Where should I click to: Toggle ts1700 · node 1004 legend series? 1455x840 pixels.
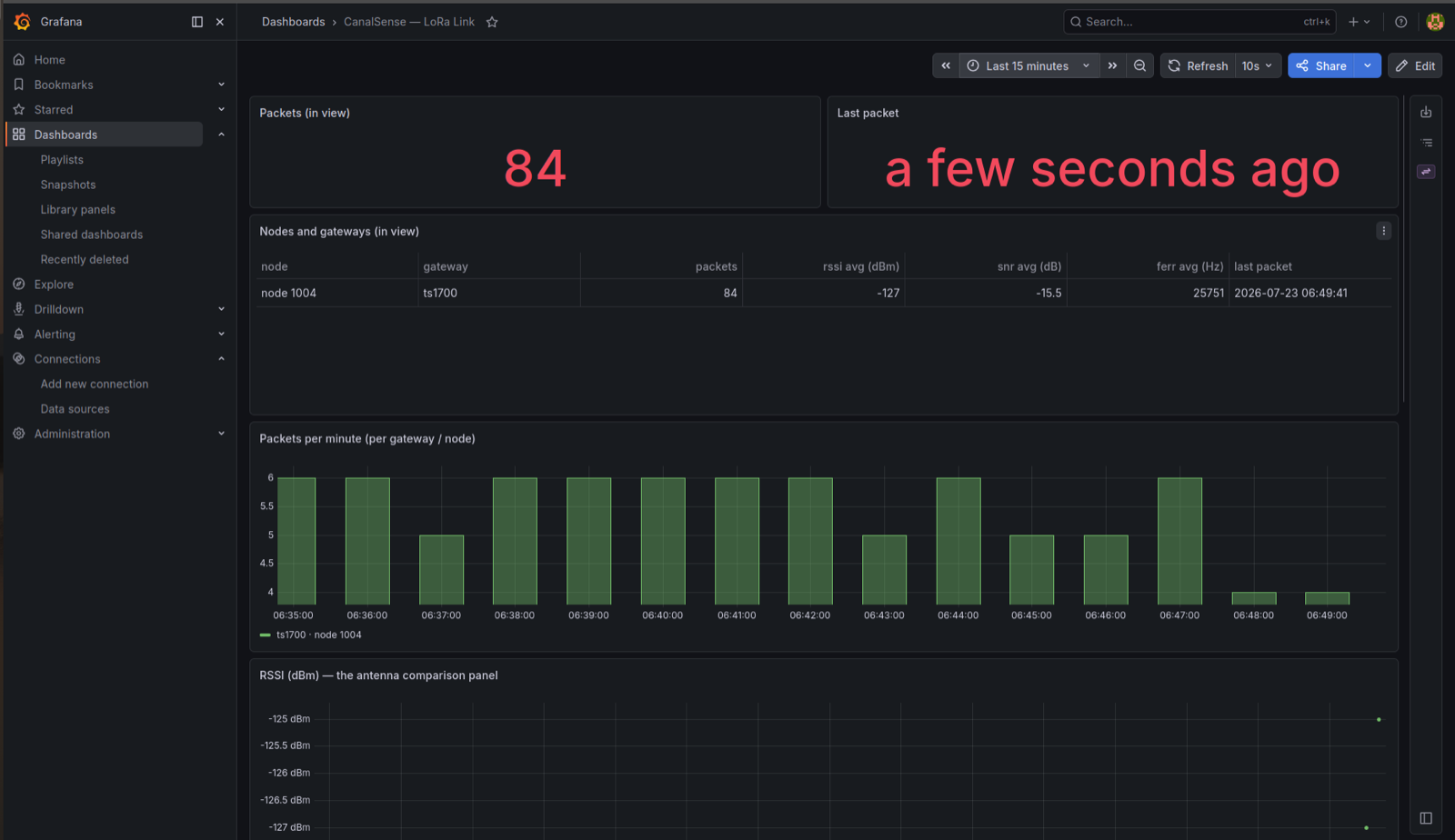tap(318, 635)
